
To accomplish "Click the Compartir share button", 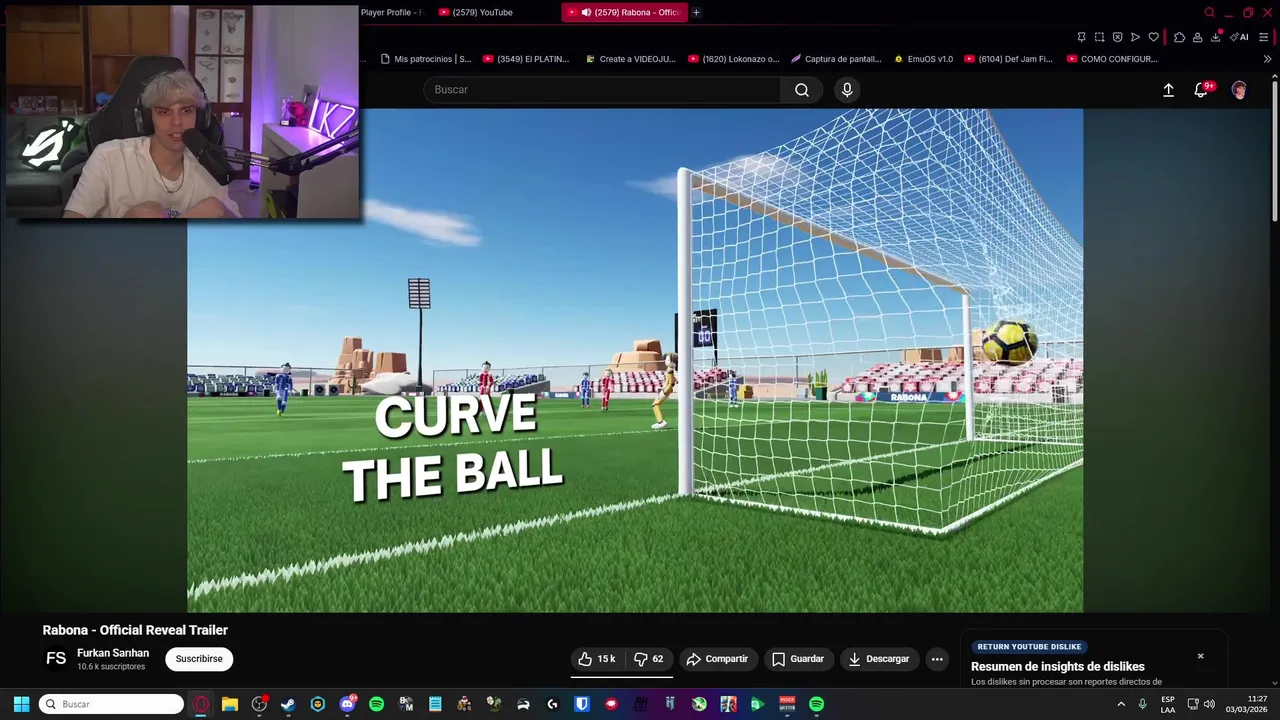I will click(718, 659).
